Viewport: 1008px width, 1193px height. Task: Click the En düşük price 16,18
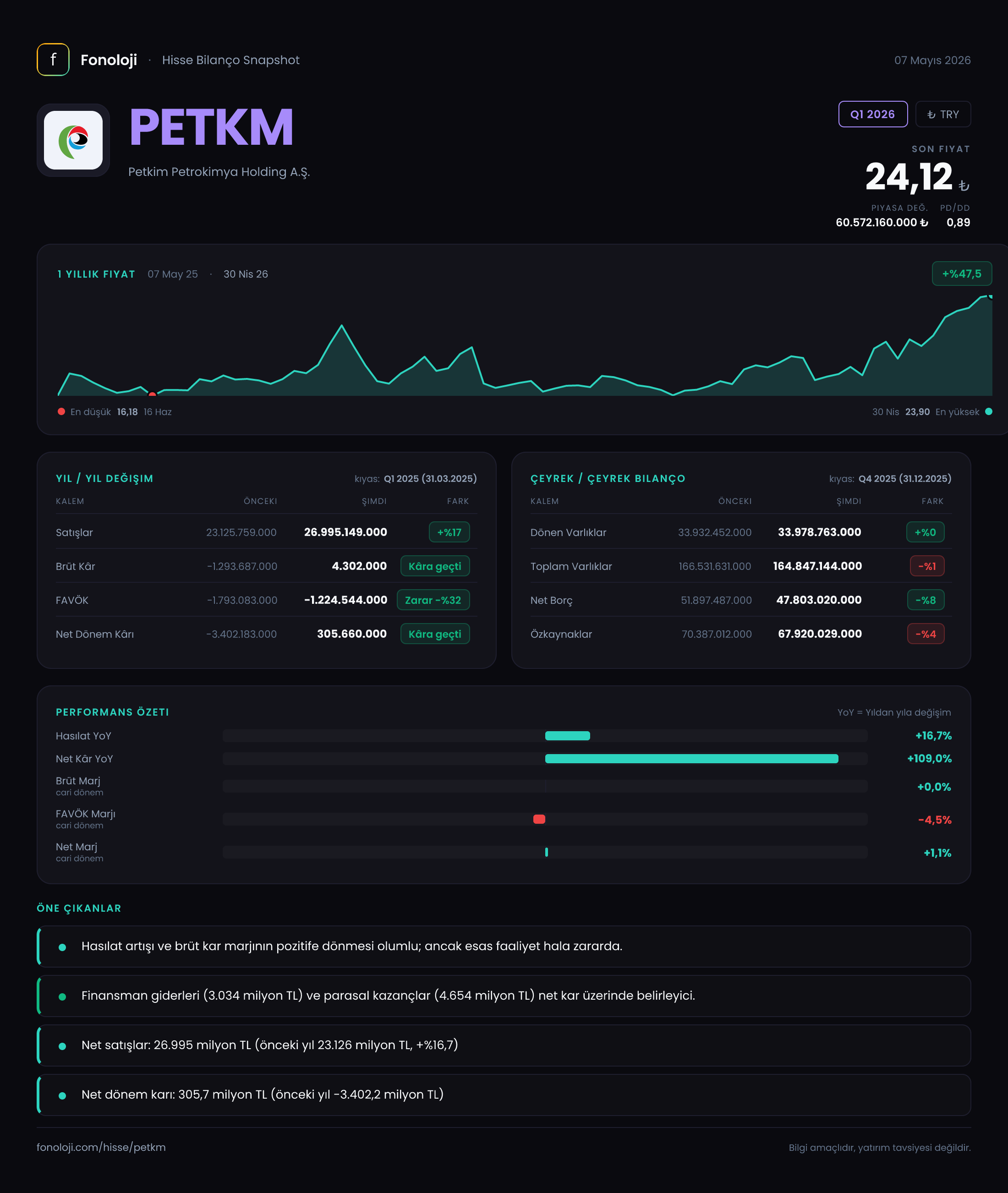[x=127, y=412]
